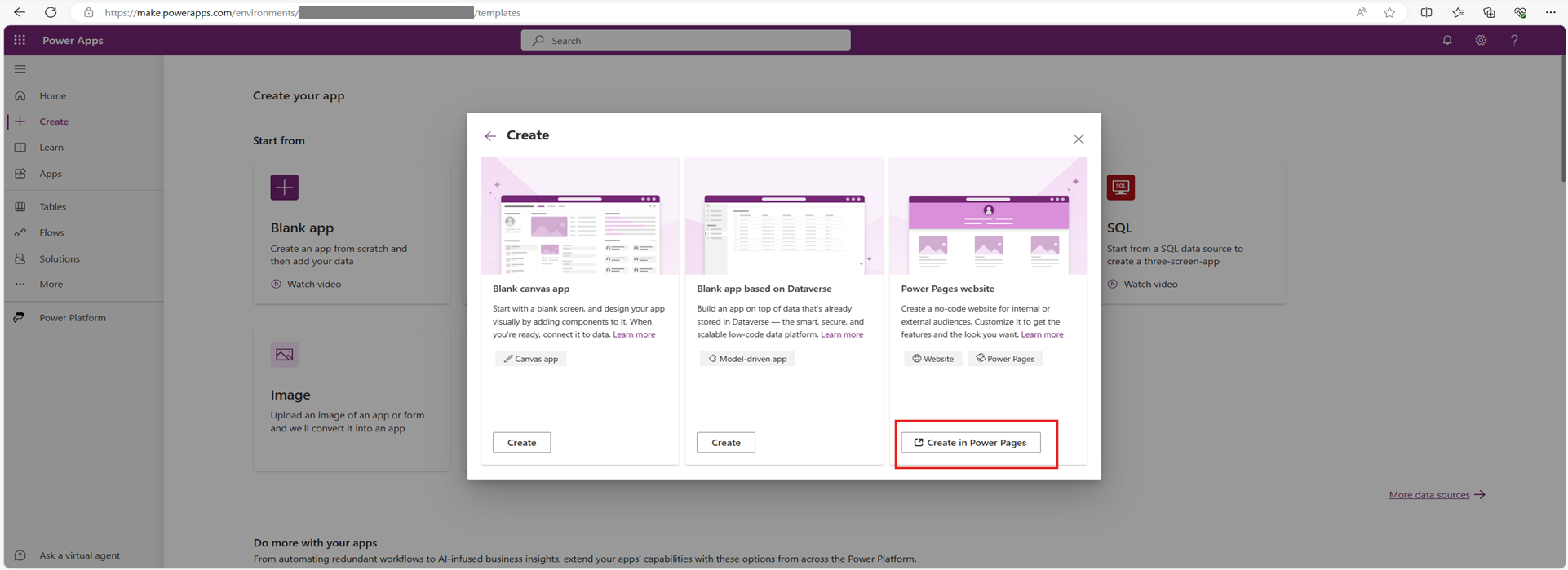The width and height of the screenshot is (1568, 570).
Task: Click Create in Power Pages button
Action: pyautogui.click(x=971, y=442)
